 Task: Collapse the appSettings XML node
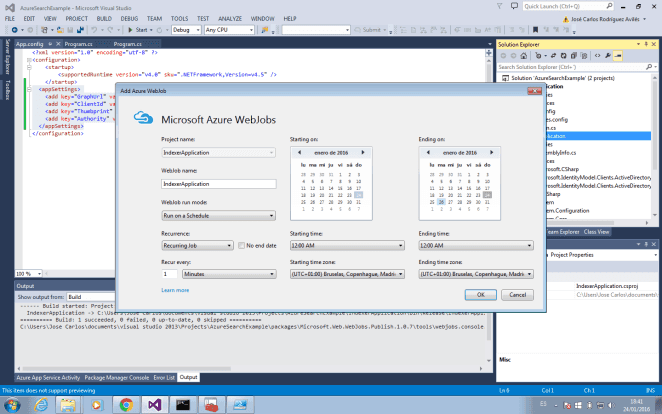[29, 89]
